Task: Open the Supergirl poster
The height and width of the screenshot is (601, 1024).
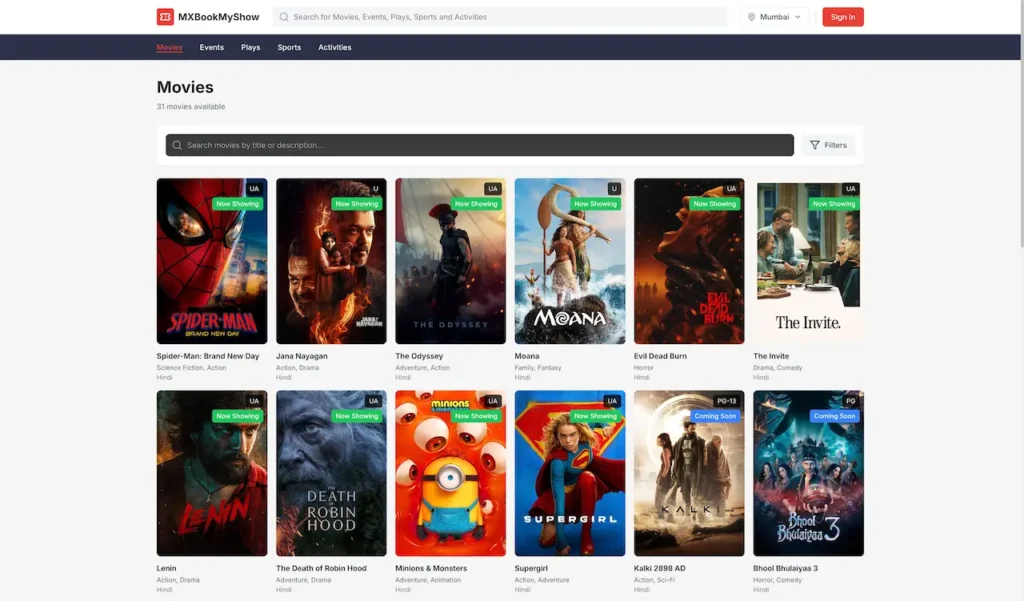Action: [x=569, y=474]
